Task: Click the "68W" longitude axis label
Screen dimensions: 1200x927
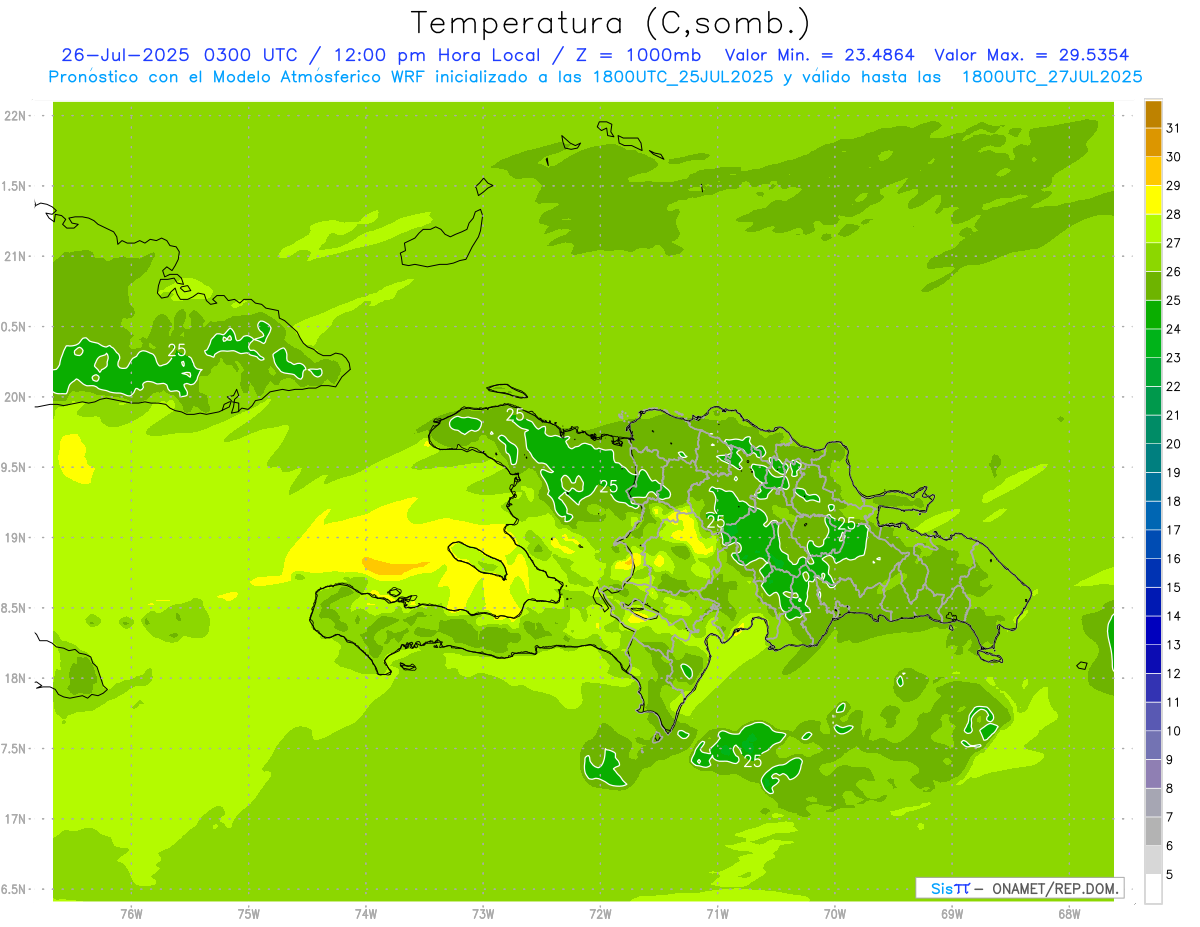Action: [x=1068, y=914]
